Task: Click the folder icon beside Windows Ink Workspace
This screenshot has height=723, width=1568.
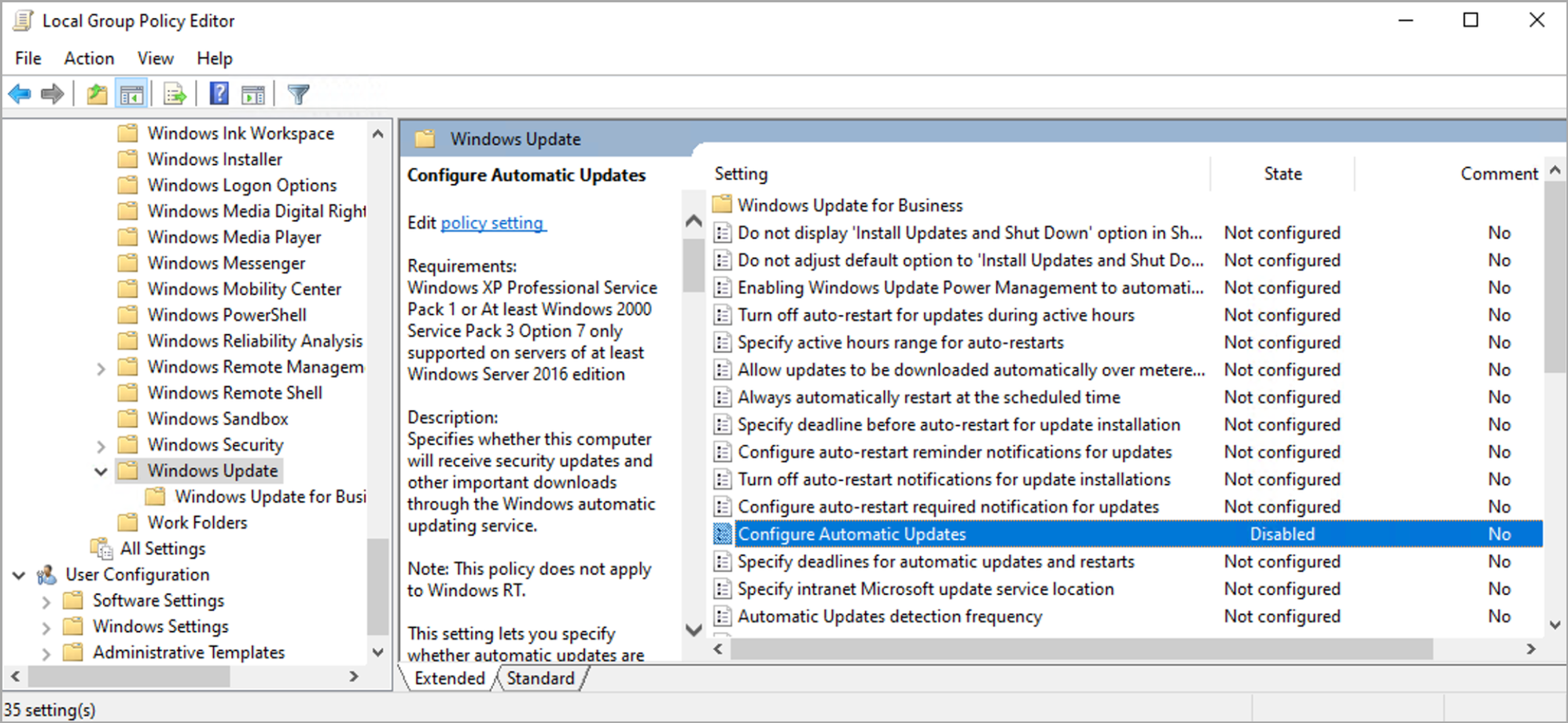Action: tap(127, 133)
